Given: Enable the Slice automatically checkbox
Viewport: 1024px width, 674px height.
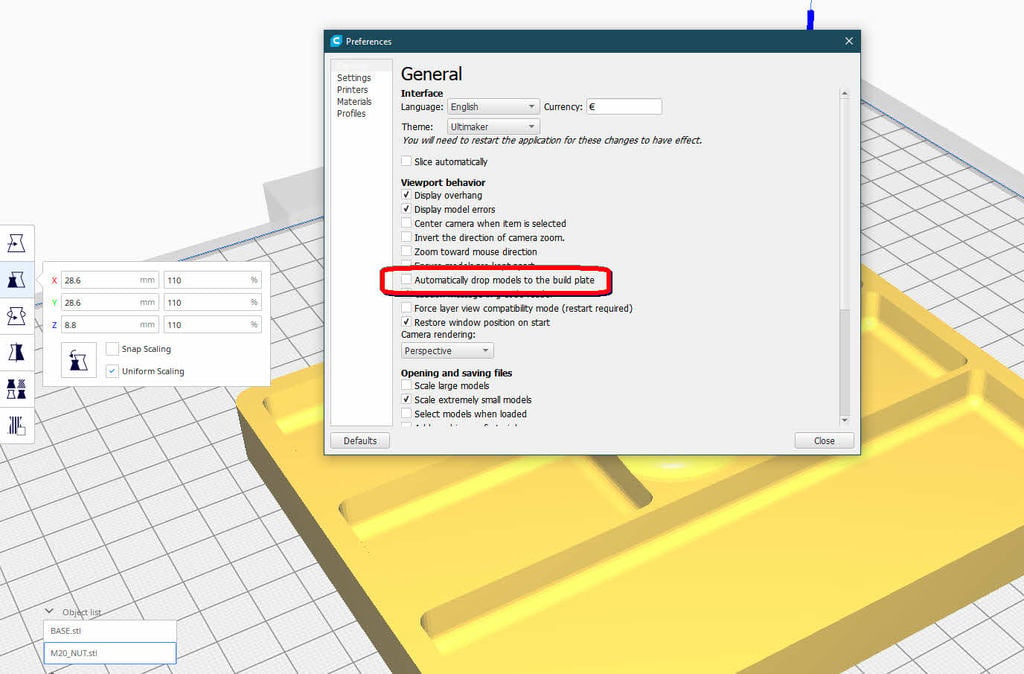Looking at the screenshot, I should [406, 161].
